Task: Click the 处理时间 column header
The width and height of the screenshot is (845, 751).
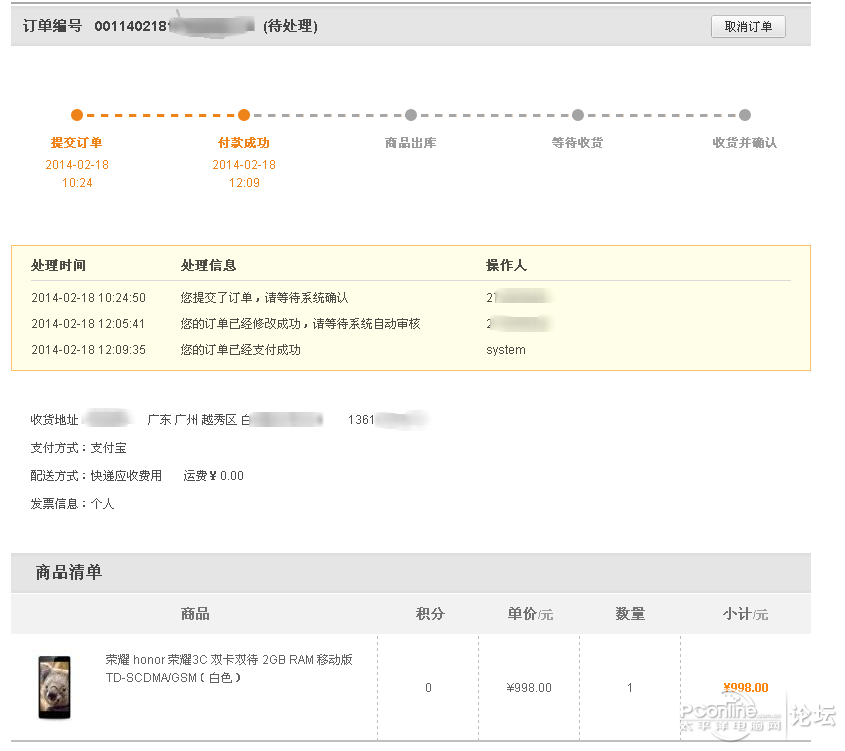Action: pyautogui.click(x=58, y=266)
